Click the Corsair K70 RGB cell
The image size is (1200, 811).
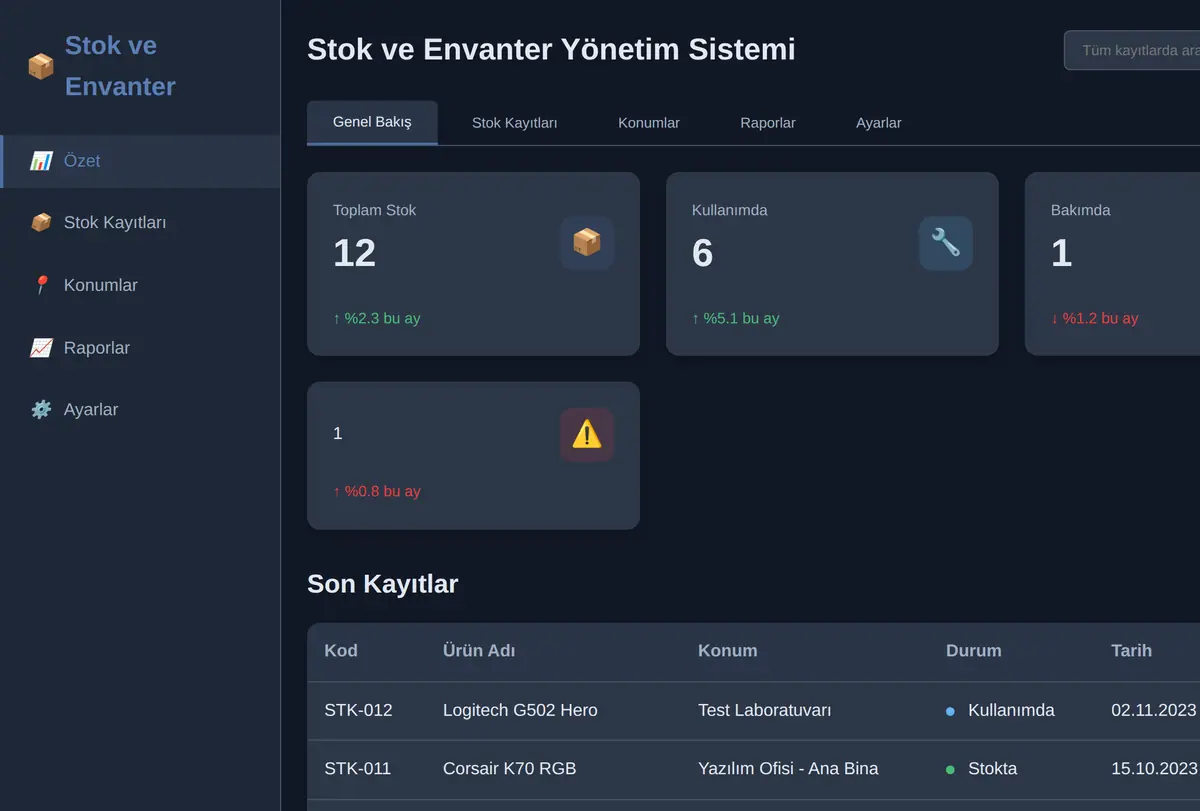click(509, 769)
